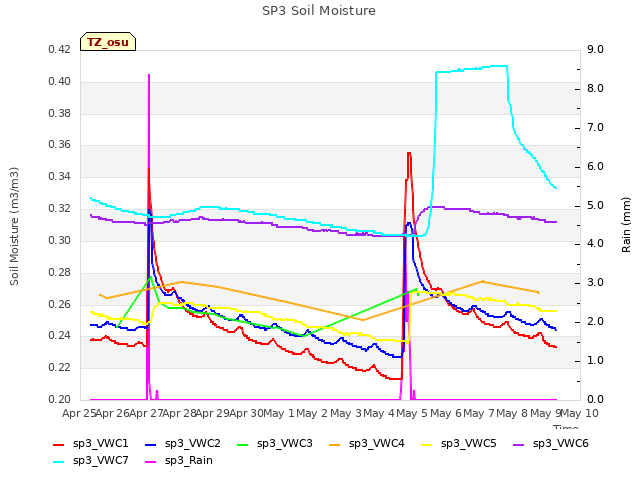
Task: Click the 5.0 rain axis tick label
Action: (x=595, y=205)
